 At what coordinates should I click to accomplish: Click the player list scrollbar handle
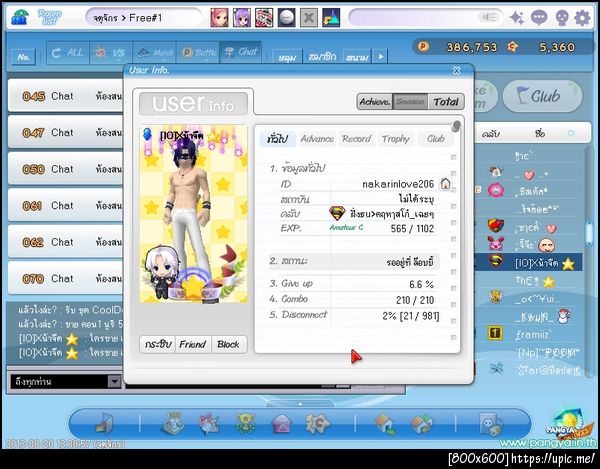tap(589, 233)
